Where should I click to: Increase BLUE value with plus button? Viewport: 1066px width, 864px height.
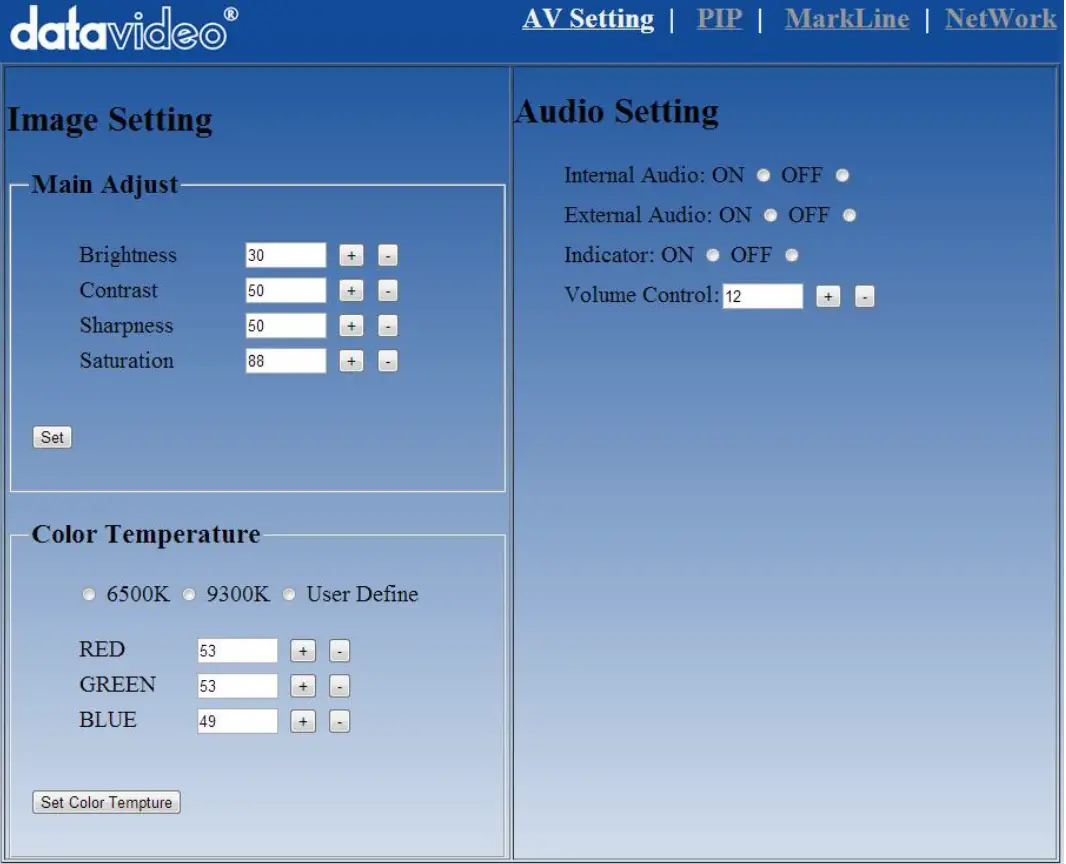coord(303,722)
